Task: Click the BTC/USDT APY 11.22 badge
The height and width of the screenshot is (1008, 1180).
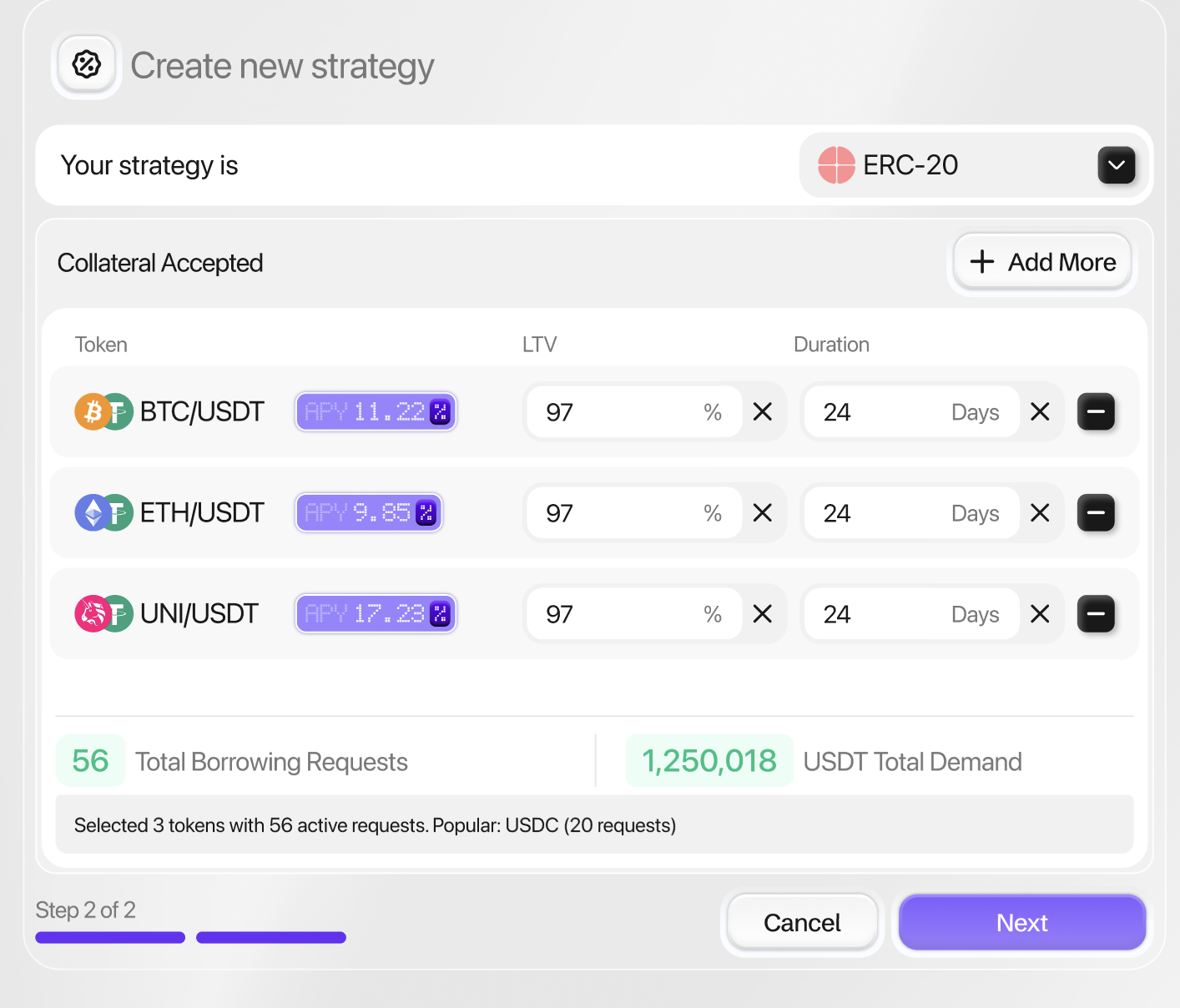Action: 376,411
